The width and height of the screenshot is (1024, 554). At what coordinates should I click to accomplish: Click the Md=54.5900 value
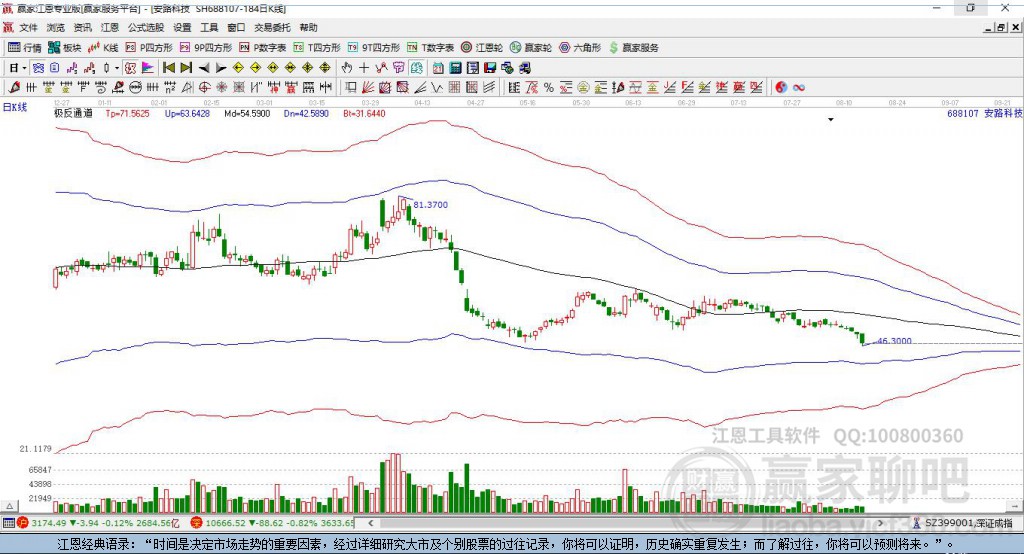coord(247,113)
